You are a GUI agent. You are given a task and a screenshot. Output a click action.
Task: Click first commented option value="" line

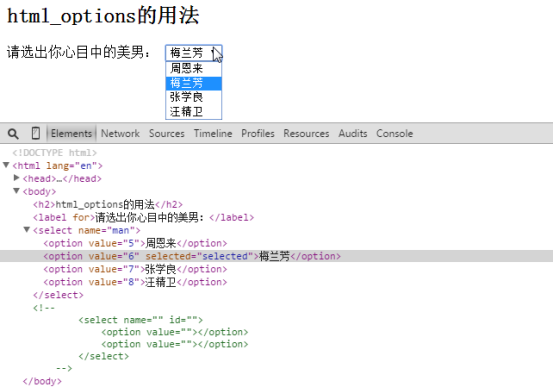click(175, 332)
